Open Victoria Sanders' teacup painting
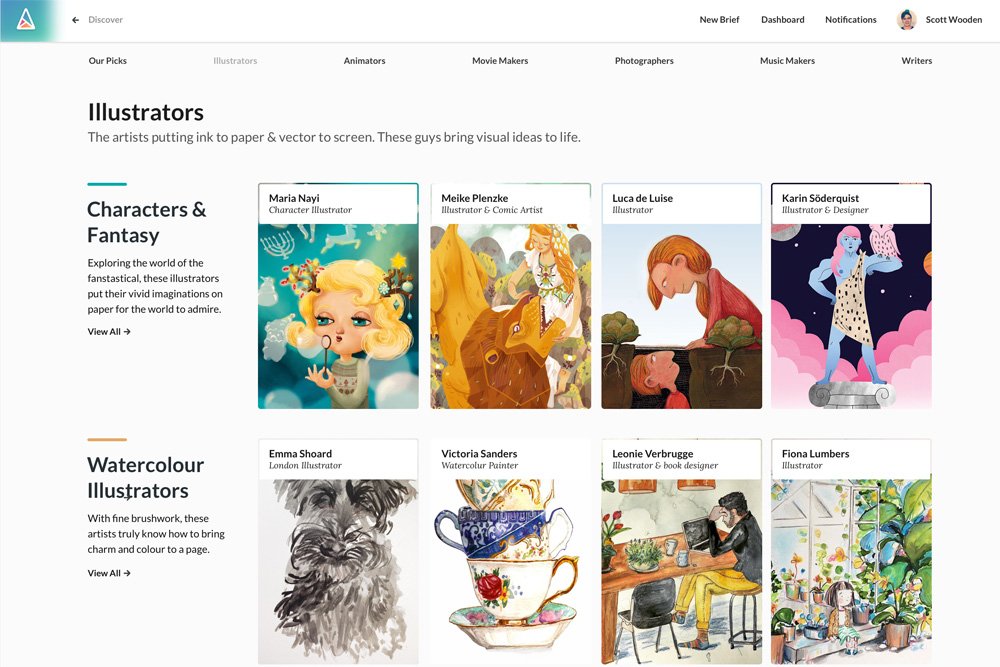Viewport: 1000px width, 667px height. [x=510, y=572]
